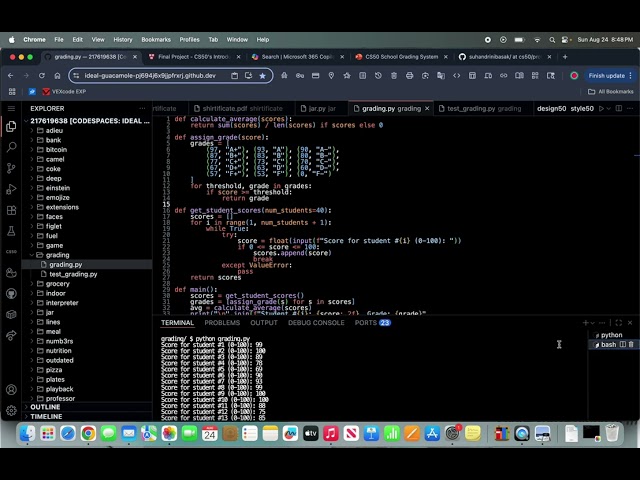Screen dimensions: 640x480
Task: Select the python terminal entry
Action: [x=611, y=335]
